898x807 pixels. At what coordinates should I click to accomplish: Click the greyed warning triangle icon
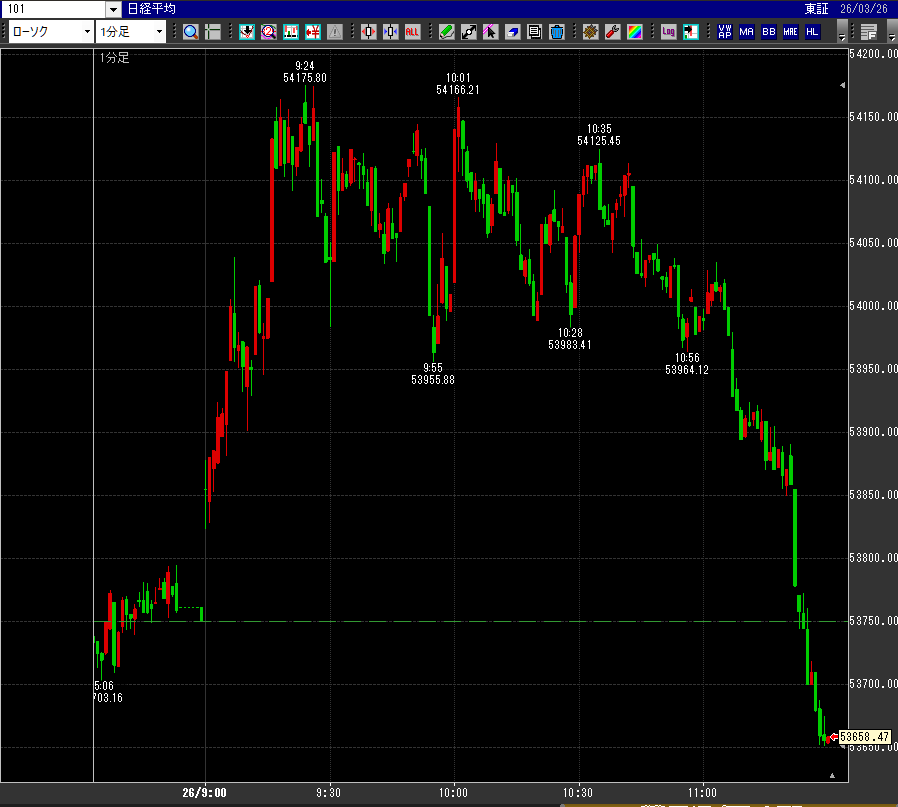[334, 32]
